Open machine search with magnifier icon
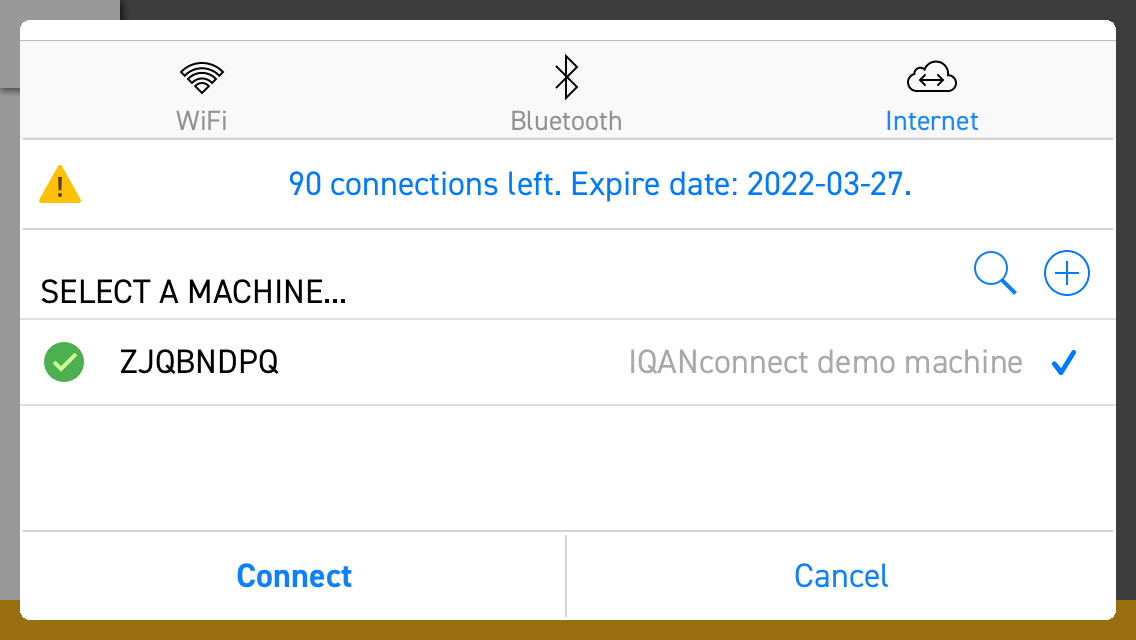Image resolution: width=1136 pixels, height=640 pixels. pos(995,273)
